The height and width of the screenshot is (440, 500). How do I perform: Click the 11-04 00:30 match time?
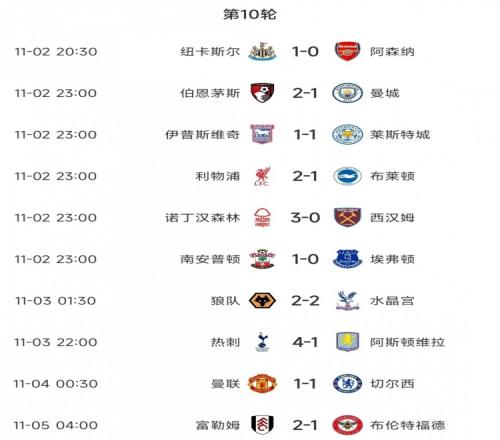click(56, 384)
